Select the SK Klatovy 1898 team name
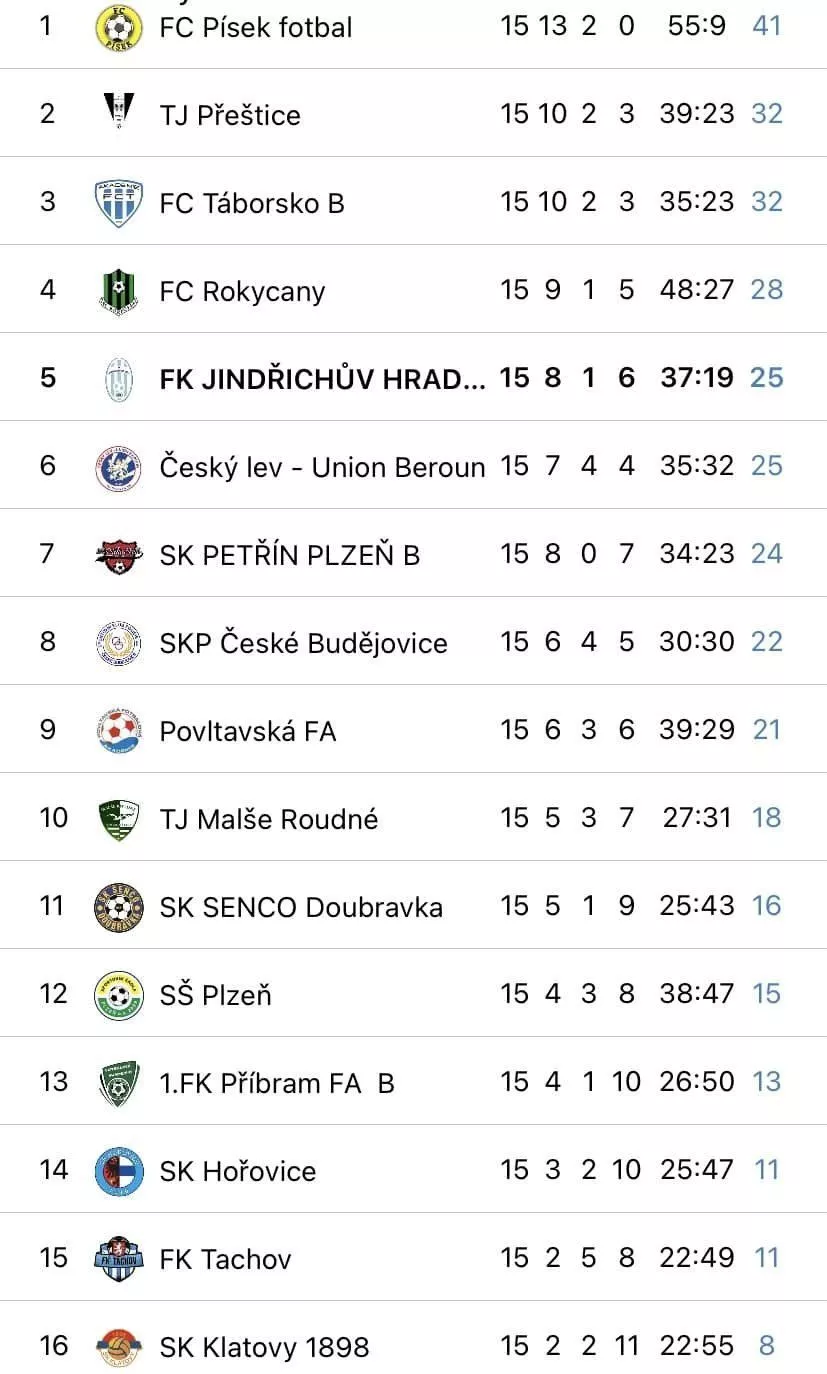Viewport: 827px width, 1374px height. point(264,1347)
